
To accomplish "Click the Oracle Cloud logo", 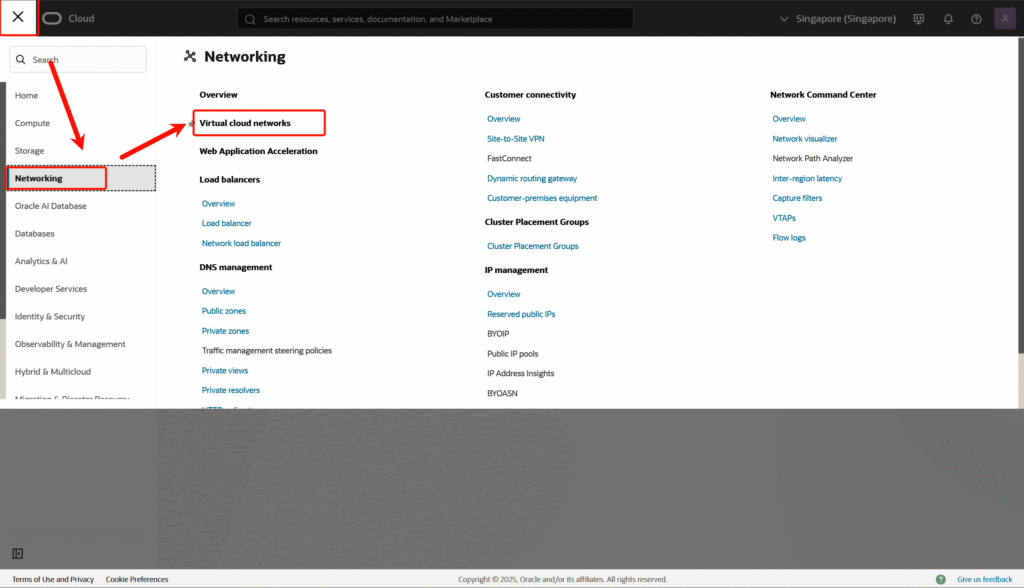I will 68,18.
